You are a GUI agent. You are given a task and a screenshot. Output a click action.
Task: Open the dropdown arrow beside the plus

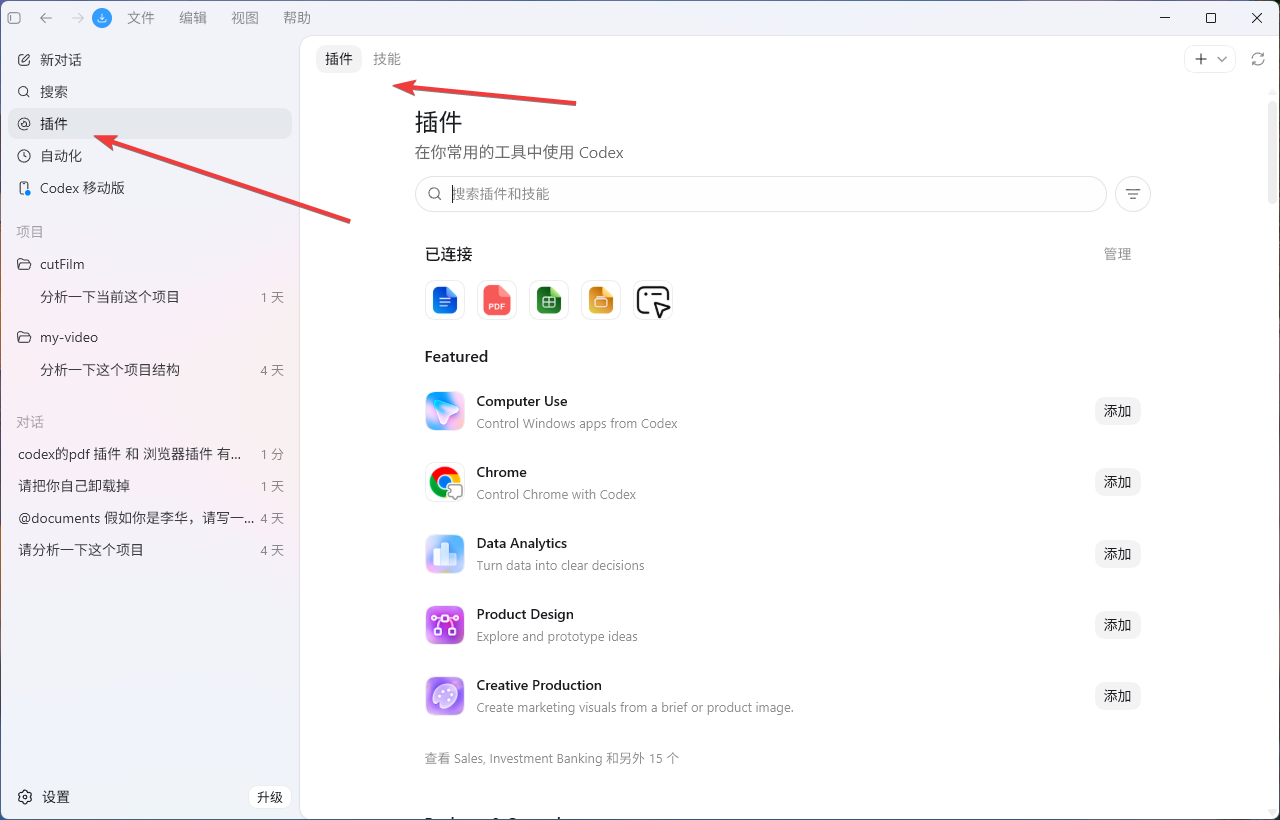(1222, 59)
